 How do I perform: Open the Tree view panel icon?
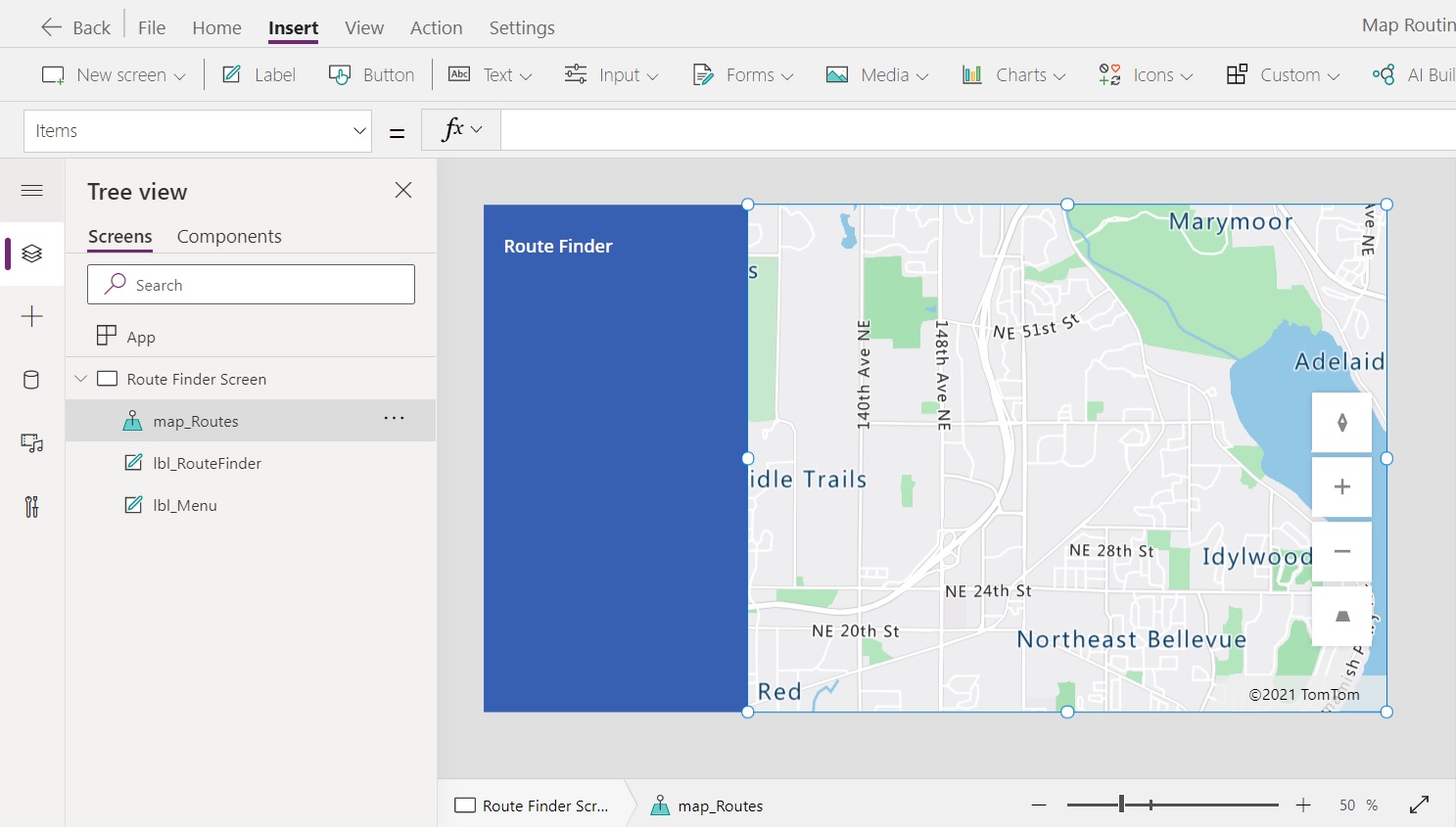click(x=32, y=253)
